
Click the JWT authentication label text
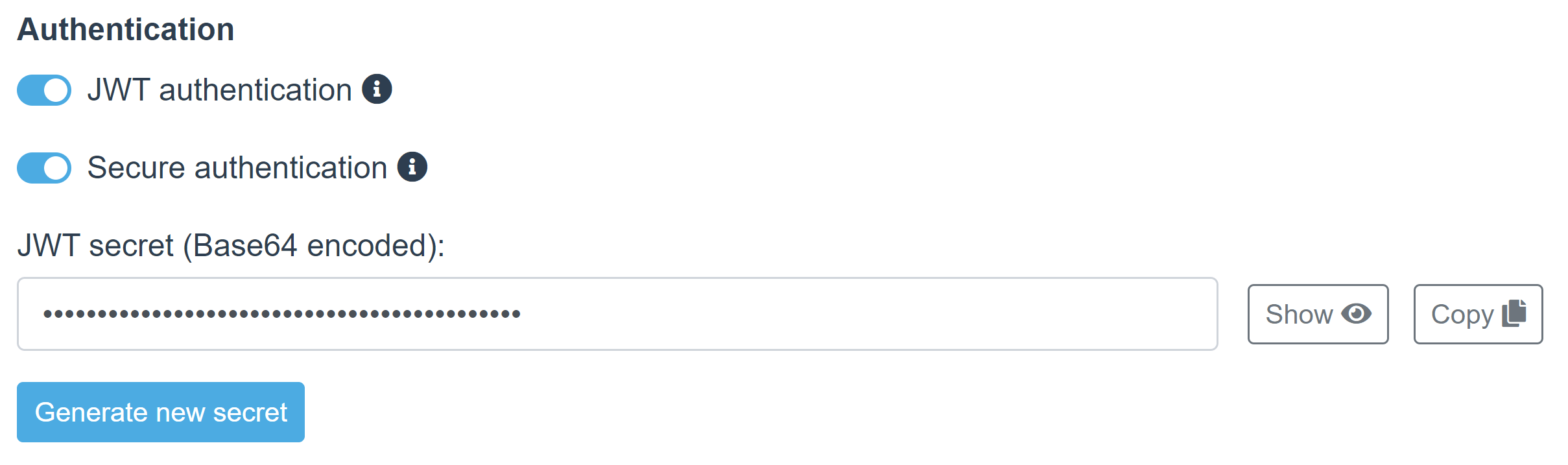[220, 89]
